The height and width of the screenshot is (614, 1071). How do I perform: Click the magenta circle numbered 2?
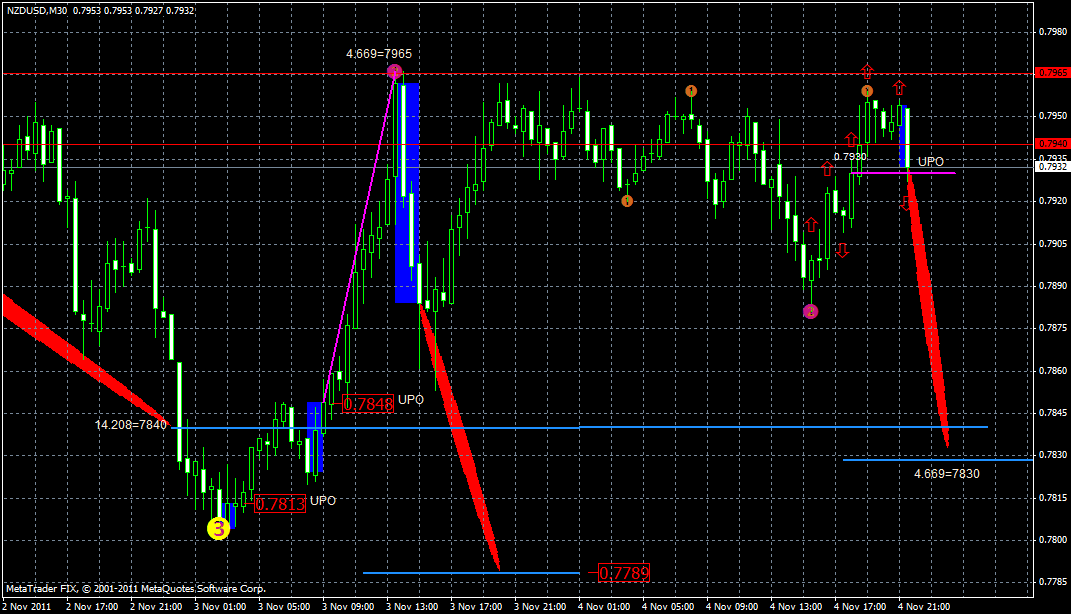click(810, 310)
